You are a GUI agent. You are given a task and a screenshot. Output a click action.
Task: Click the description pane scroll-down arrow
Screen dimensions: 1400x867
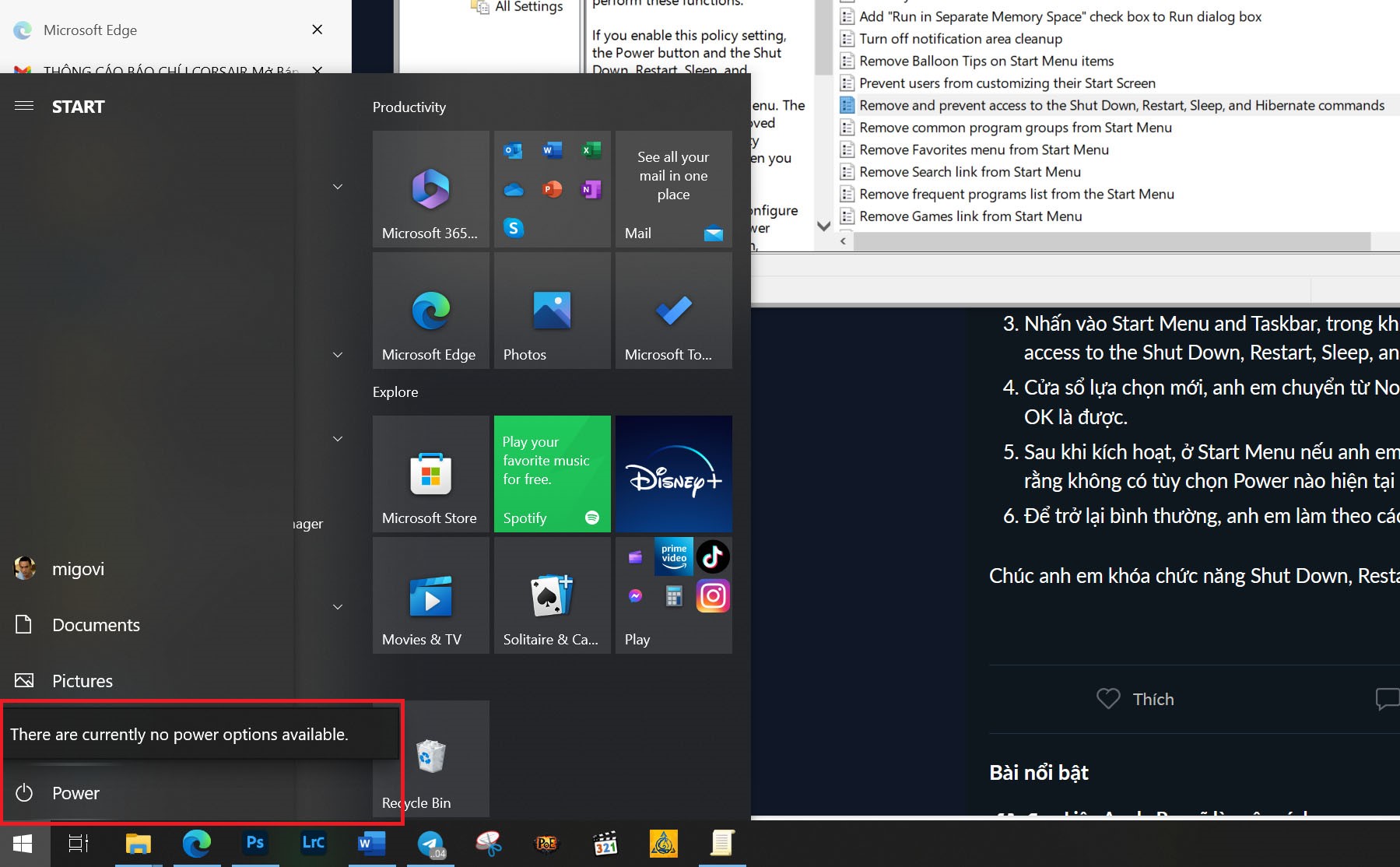pyautogui.click(x=823, y=226)
